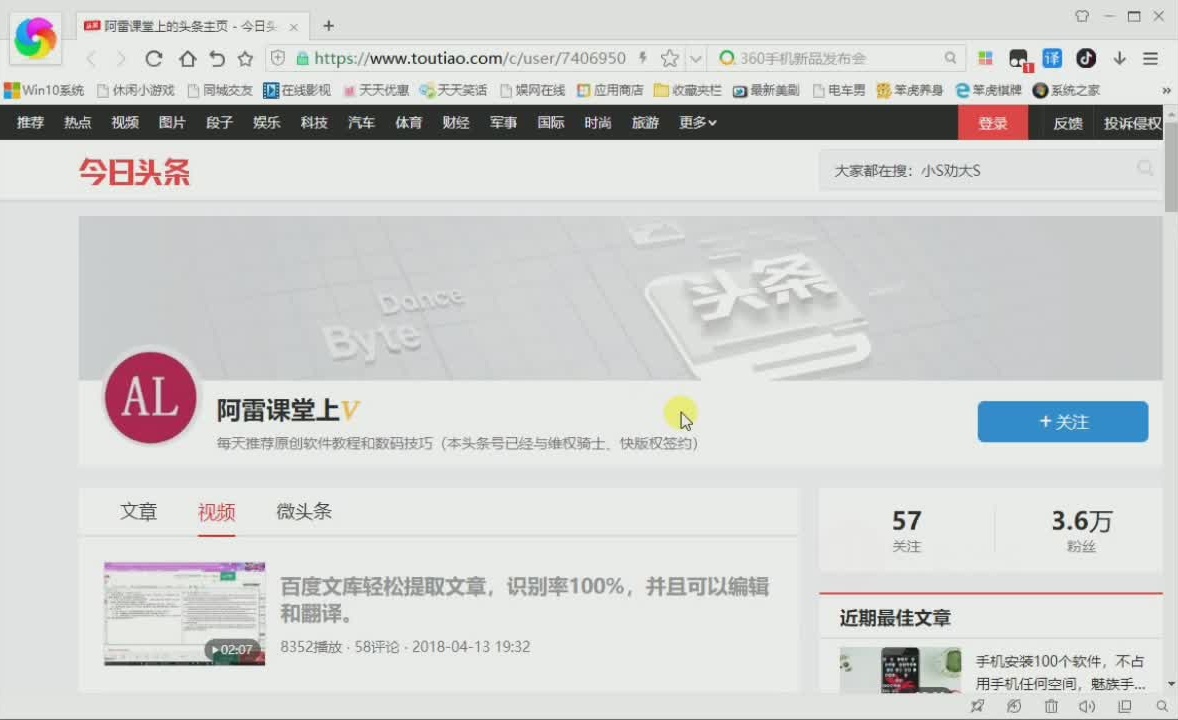The height and width of the screenshot is (720, 1178).
Task: Open the 百度文库轻松提取文章 video title
Action: (x=524, y=600)
